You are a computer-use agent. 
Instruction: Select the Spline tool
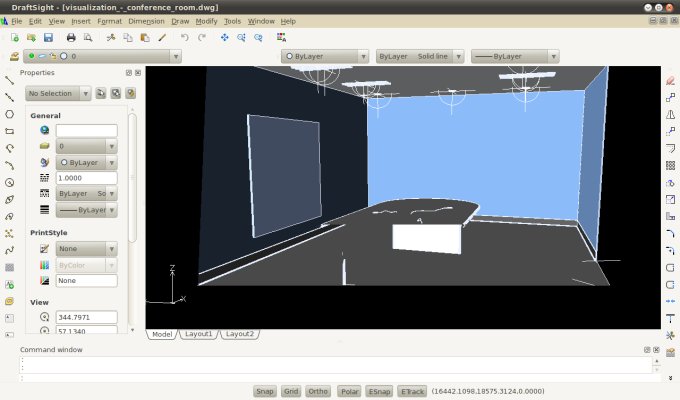point(9,250)
